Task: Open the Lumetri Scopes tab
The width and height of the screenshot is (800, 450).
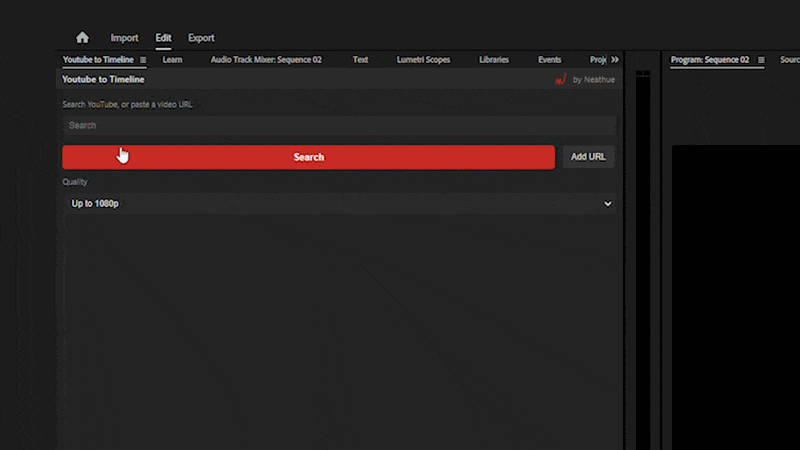Action: [x=423, y=60]
